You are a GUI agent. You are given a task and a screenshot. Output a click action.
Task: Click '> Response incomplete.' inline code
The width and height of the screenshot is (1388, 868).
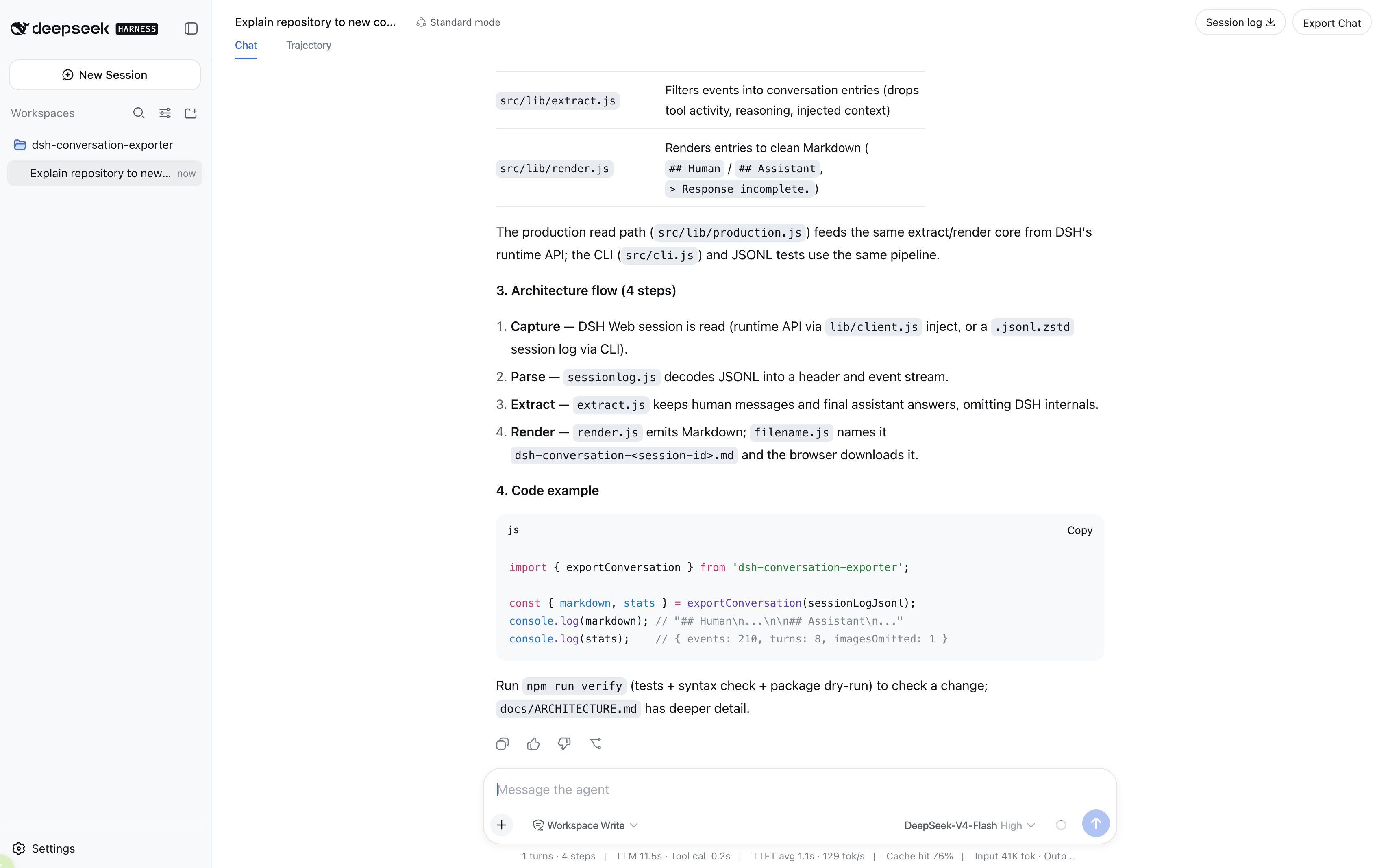(739, 189)
